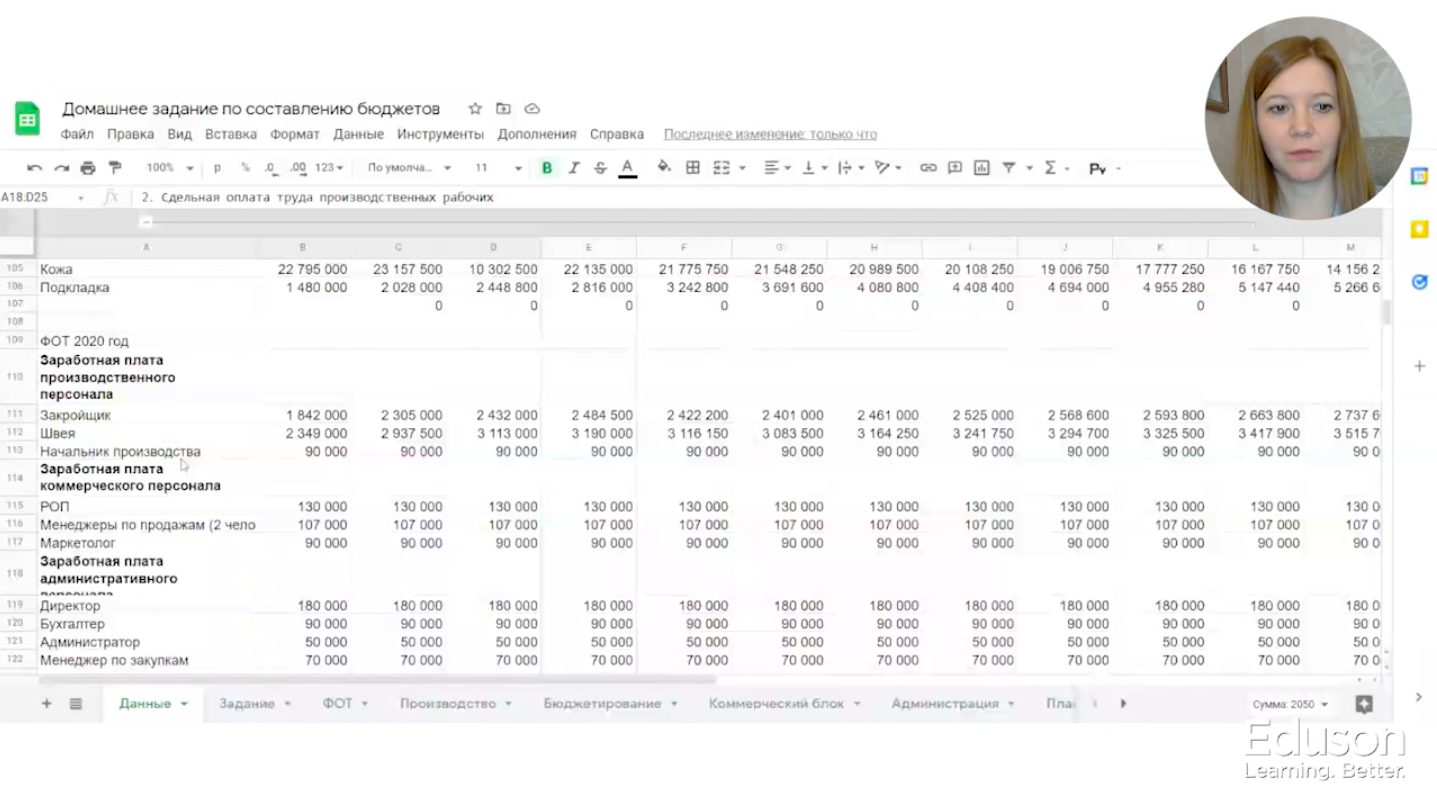Add a new sheet
The width and height of the screenshot is (1437, 797).
(46, 703)
